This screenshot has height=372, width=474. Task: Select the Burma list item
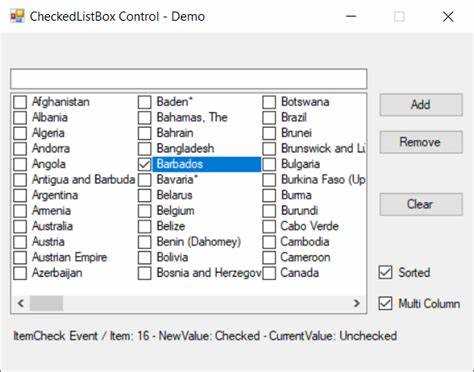coord(296,195)
